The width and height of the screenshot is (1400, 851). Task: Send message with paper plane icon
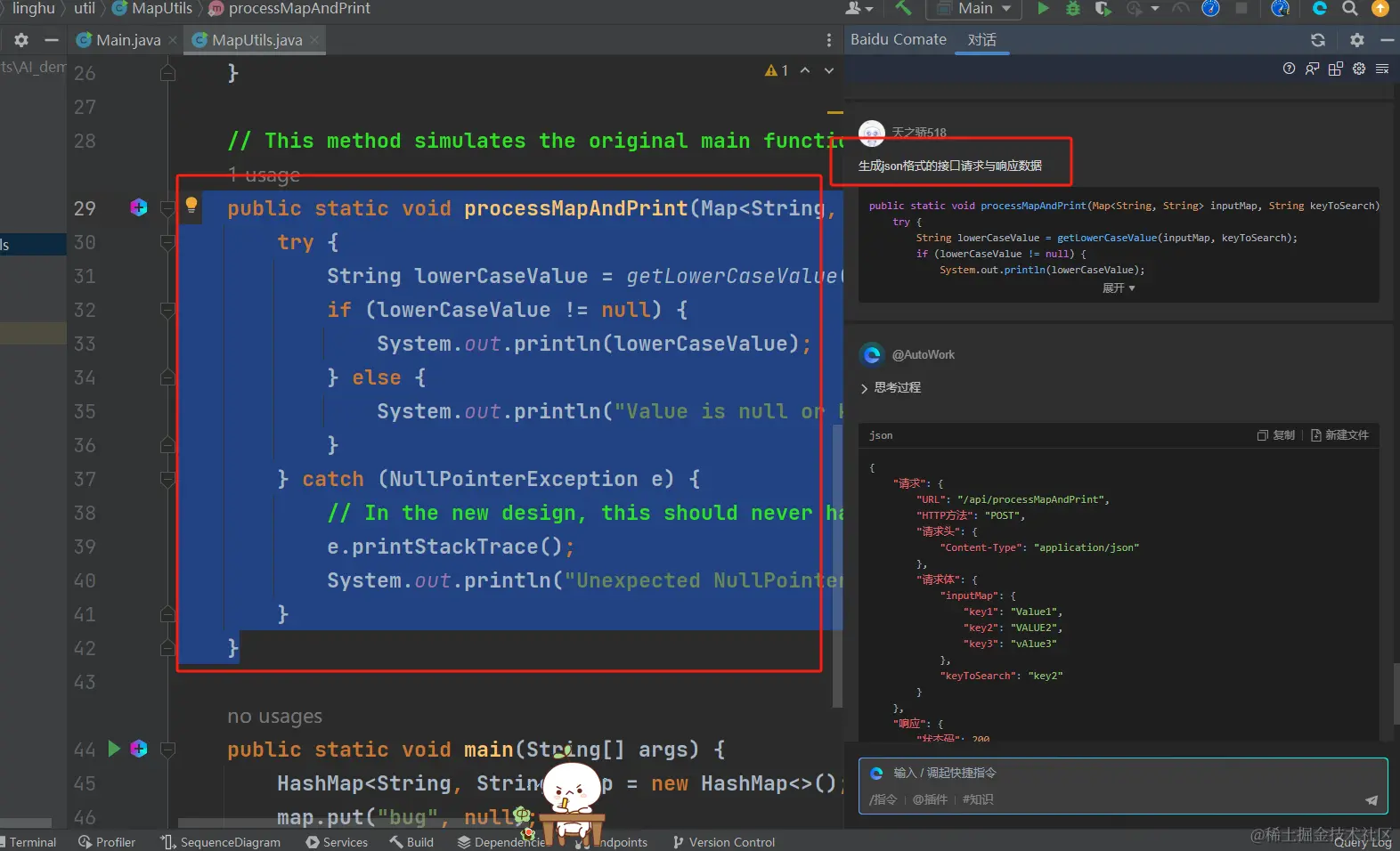1372,800
